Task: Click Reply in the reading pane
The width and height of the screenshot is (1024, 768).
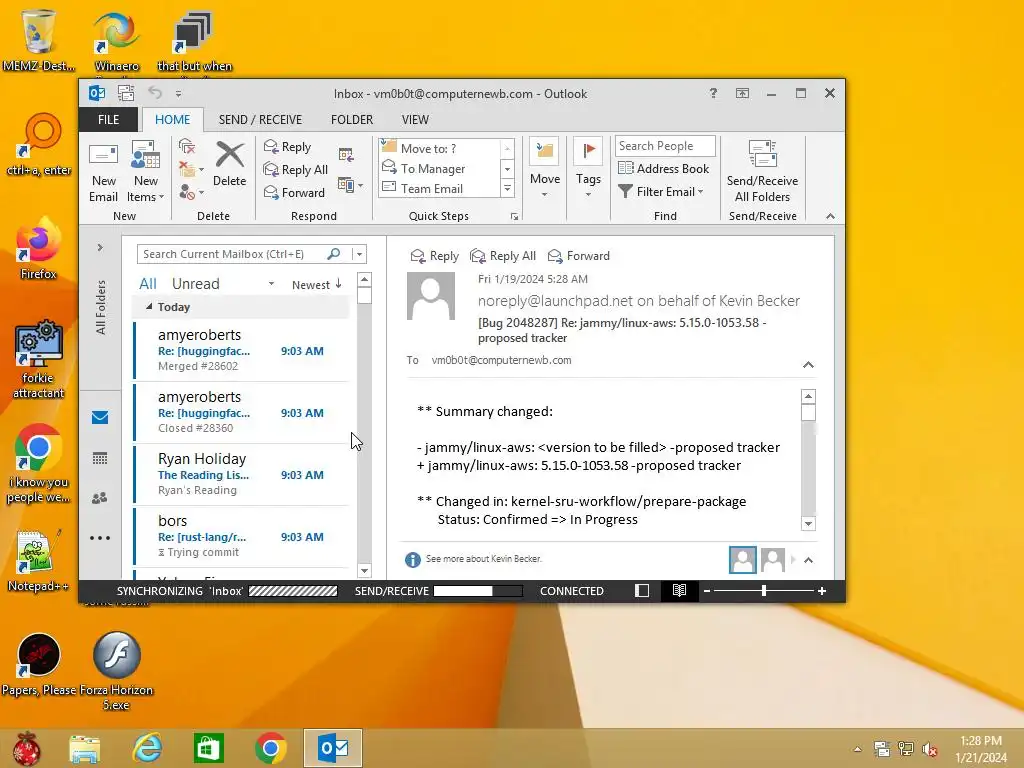Action: point(434,256)
